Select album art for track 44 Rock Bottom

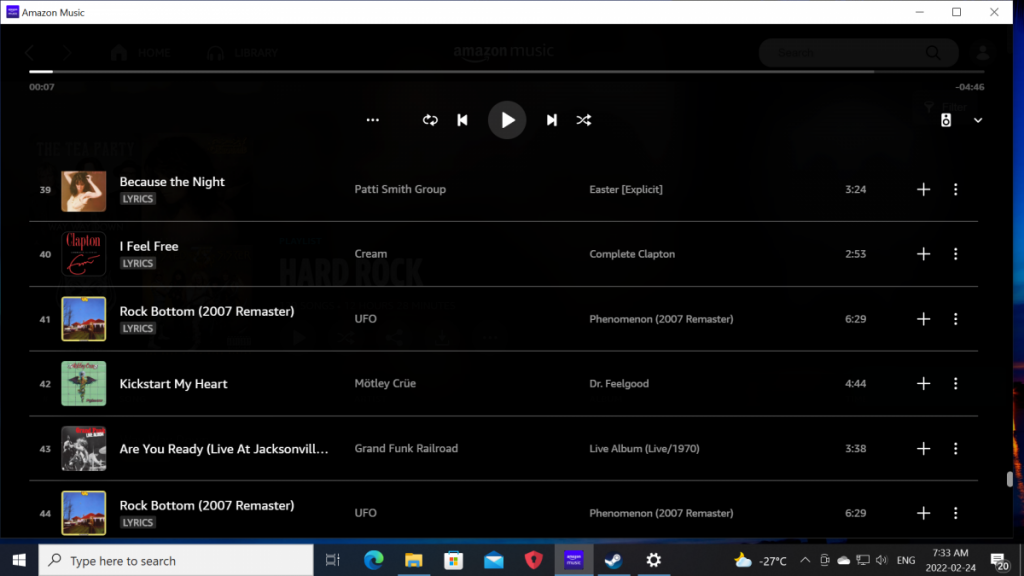coord(84,513)
